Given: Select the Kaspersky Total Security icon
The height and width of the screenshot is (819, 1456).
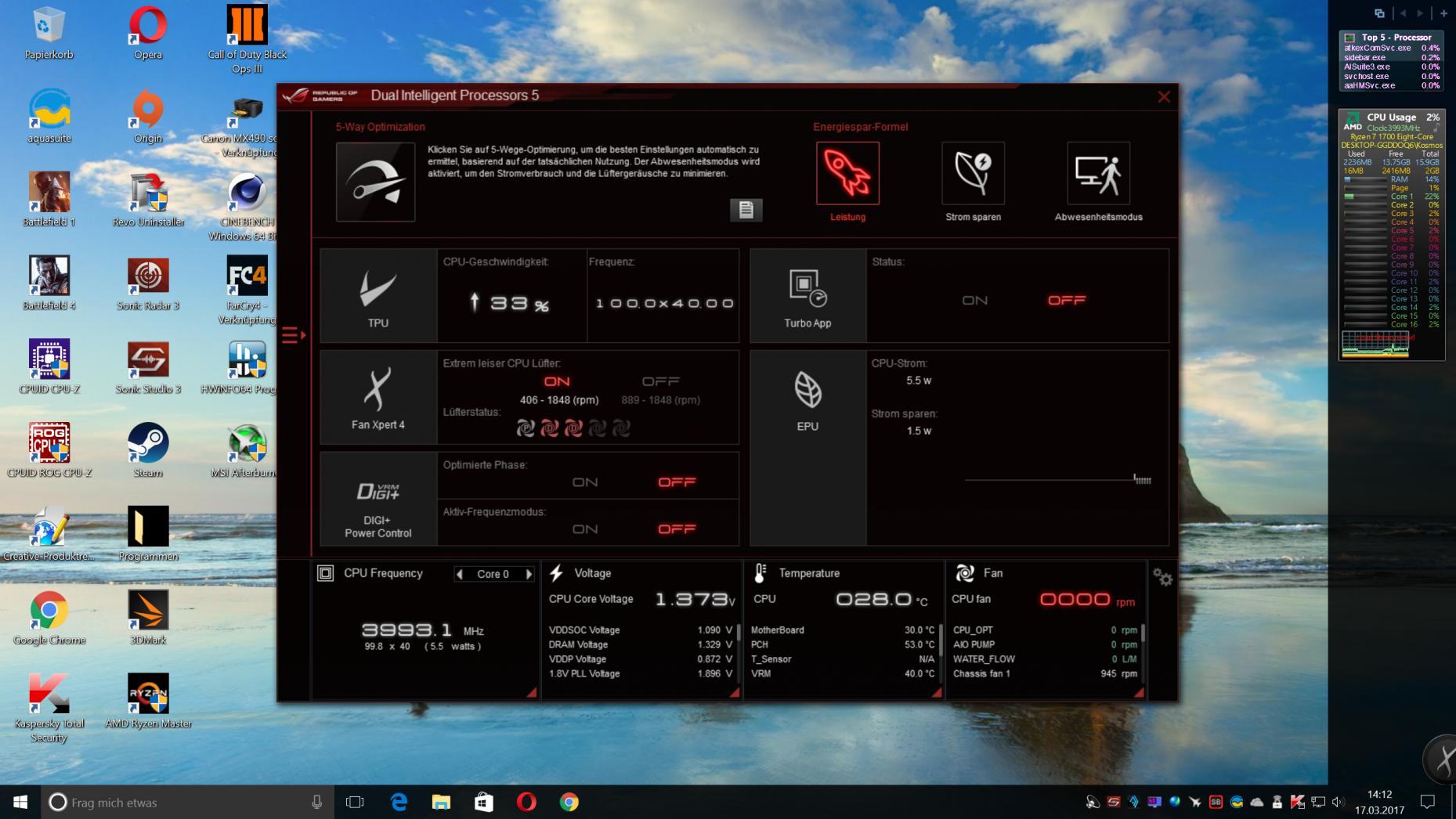Looking at the screenshot, I should point(49,709).
